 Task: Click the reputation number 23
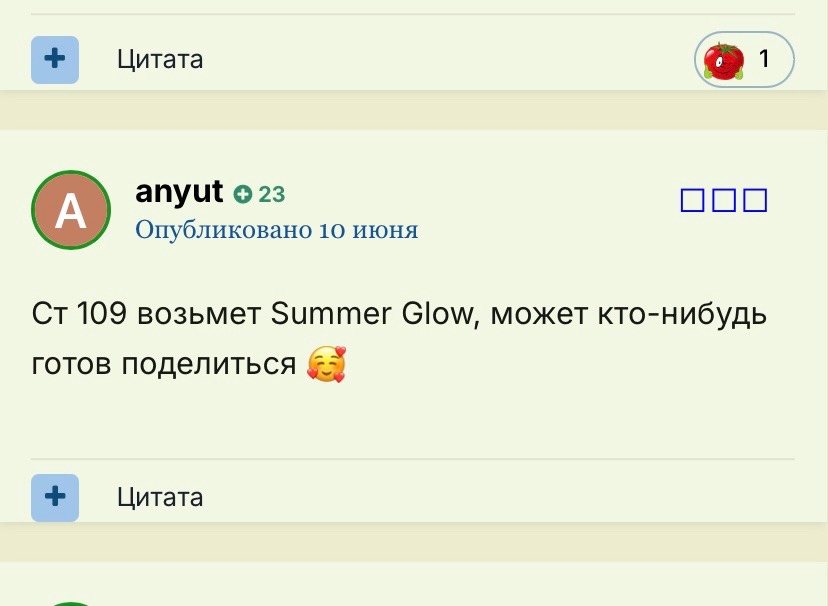pos(271,194)
